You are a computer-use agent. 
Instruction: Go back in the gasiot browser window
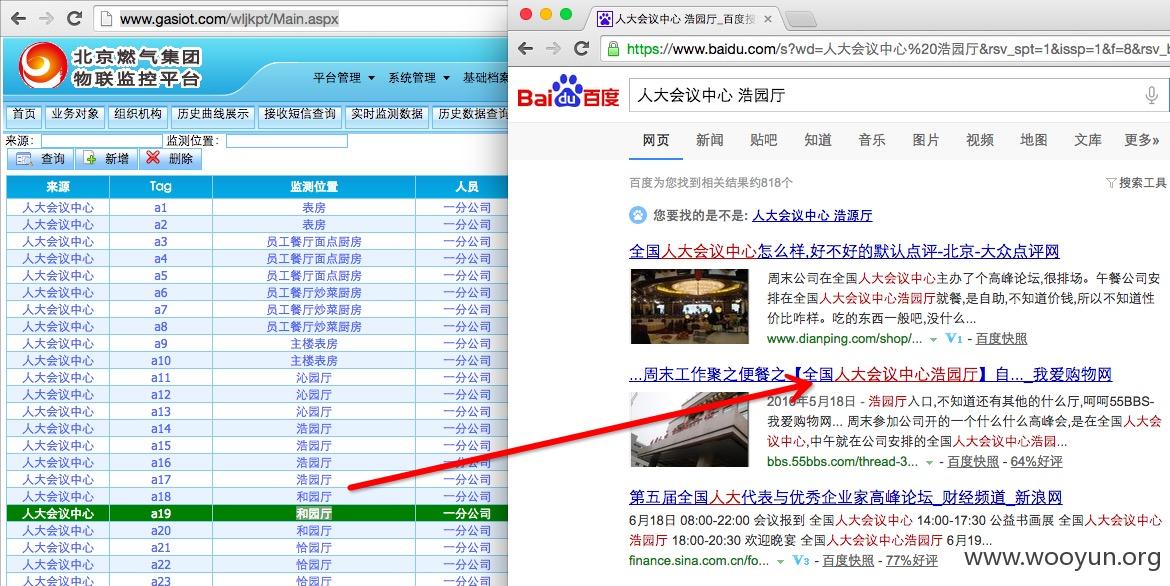[x=18, y=18]
